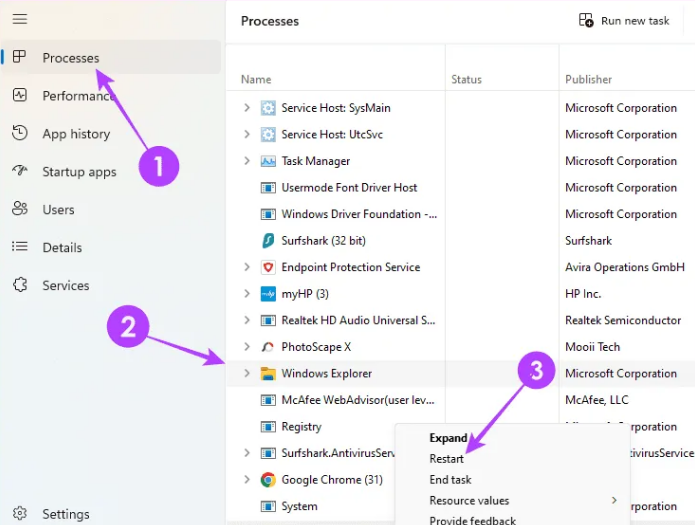Viewport: 695px width, 525px height.
Task: Open Resource values submenu arrow
Action: click(x=614, y=500)
